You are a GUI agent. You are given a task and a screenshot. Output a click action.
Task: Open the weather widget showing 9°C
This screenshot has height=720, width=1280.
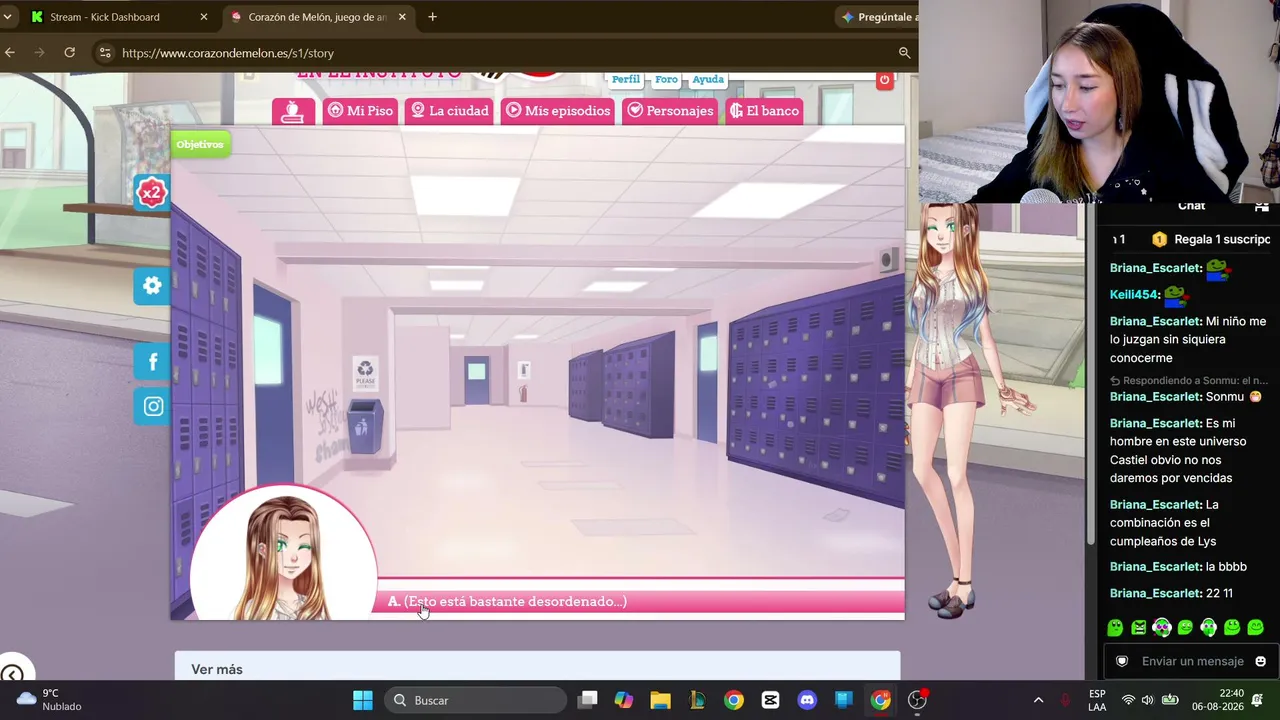[x=48, y=700]
